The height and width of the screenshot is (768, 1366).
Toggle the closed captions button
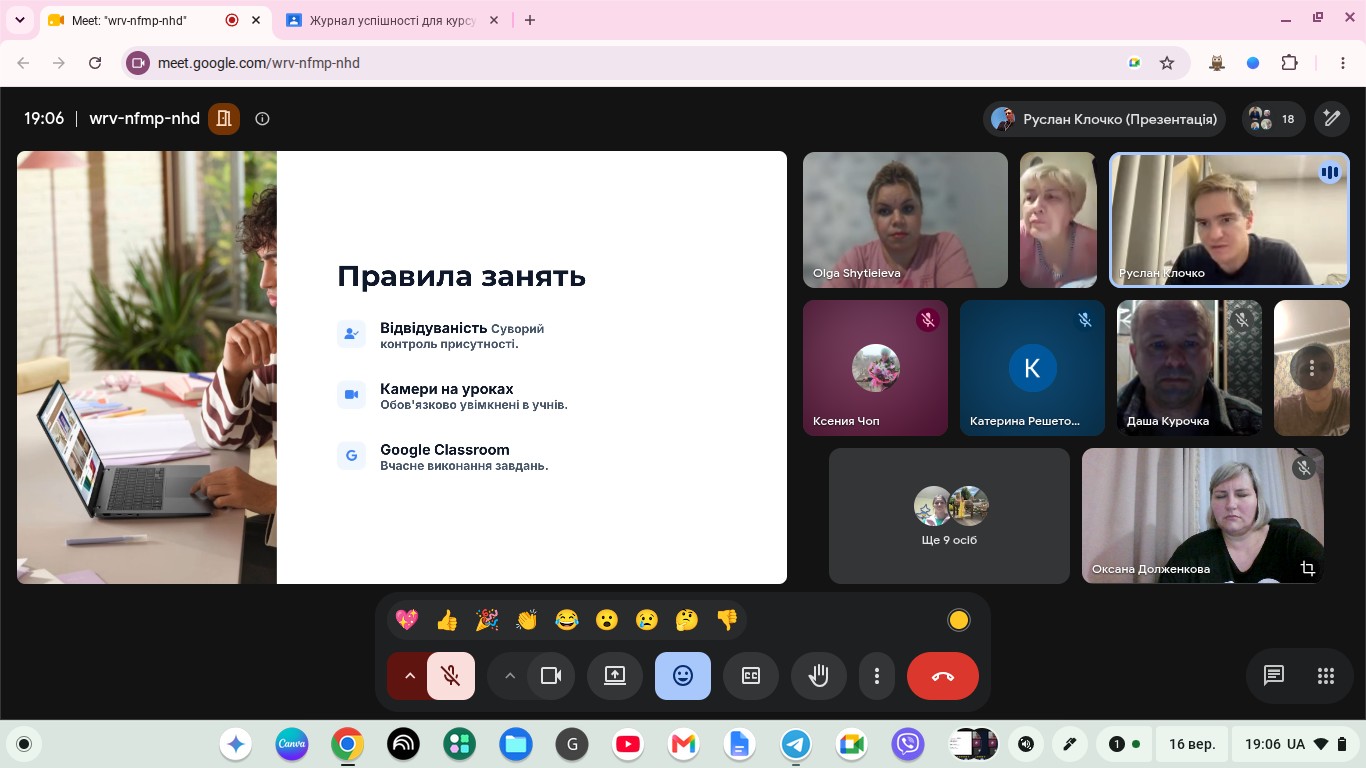pos(751,676)
